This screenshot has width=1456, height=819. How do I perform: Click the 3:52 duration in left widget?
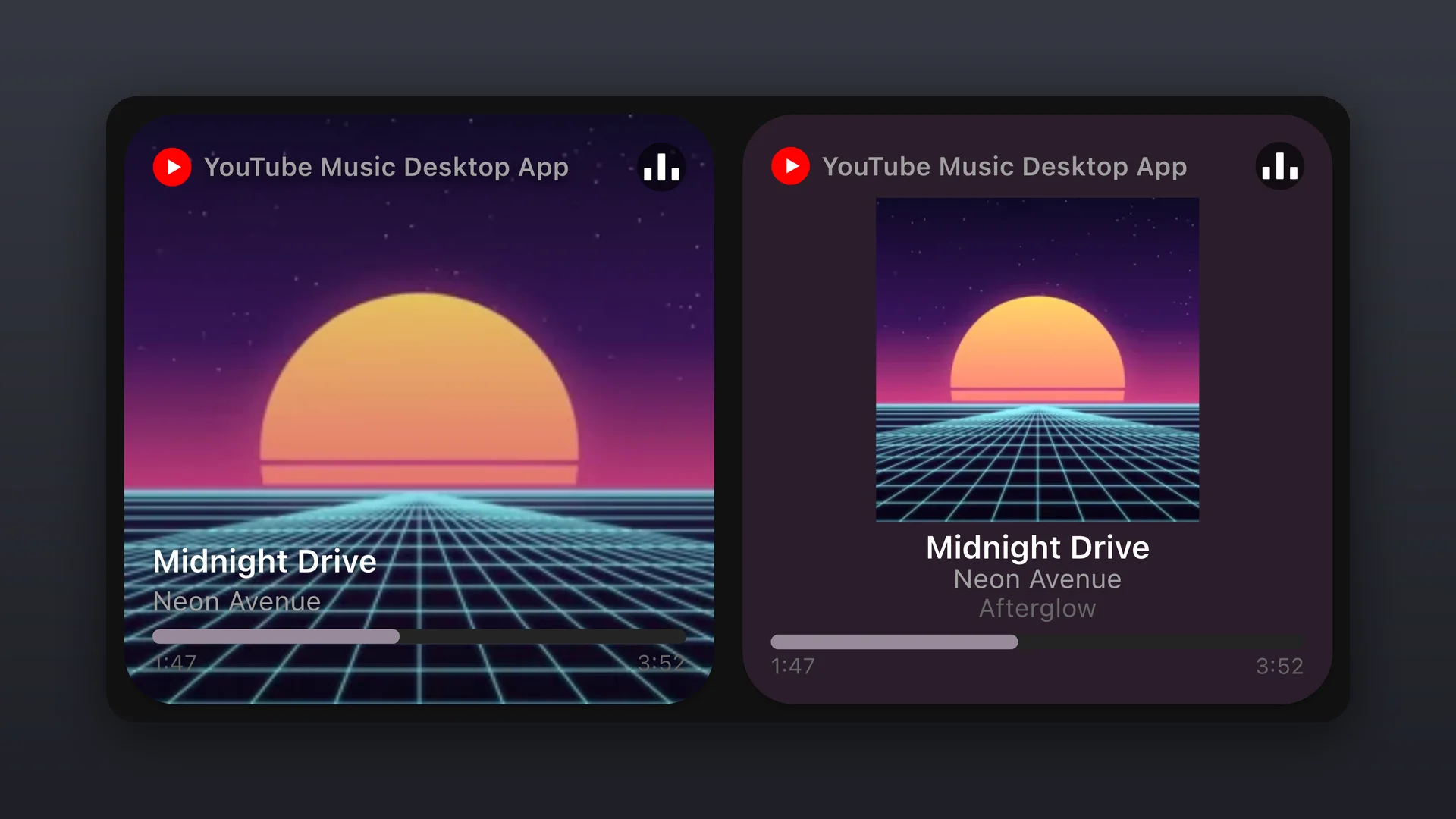tap(661, 663)
